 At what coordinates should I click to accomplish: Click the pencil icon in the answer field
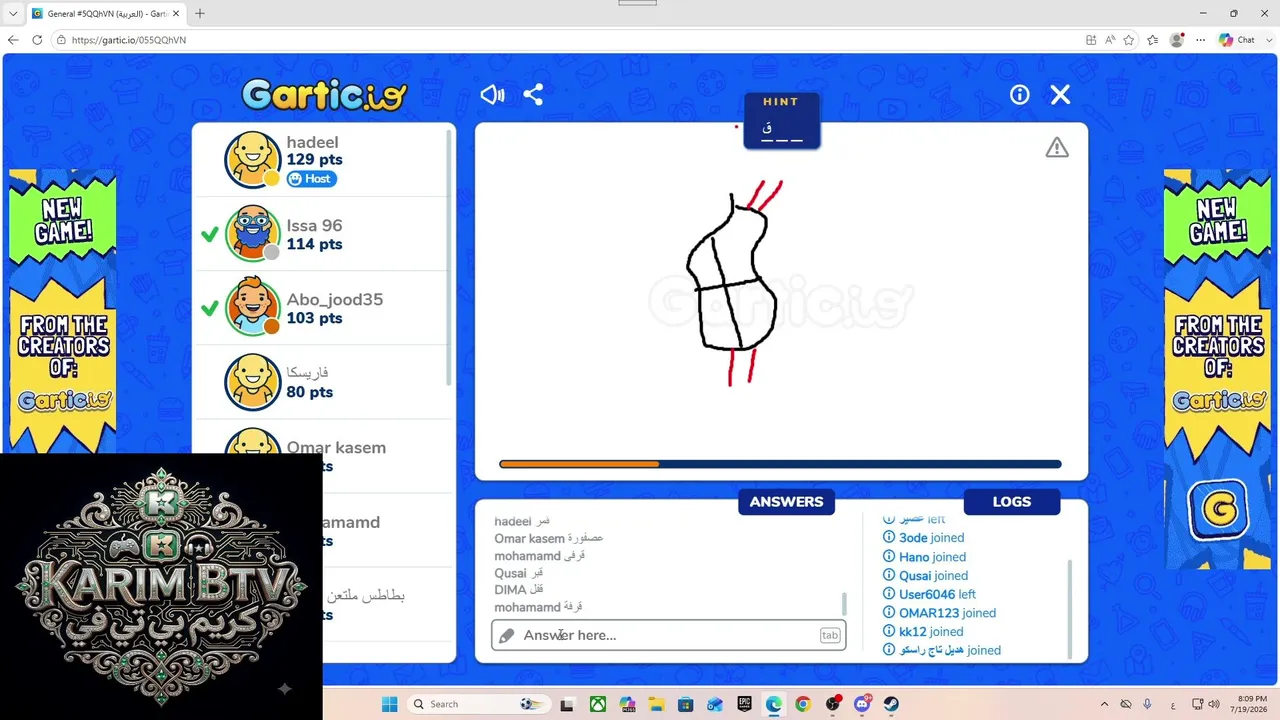(x=507, y=635)
